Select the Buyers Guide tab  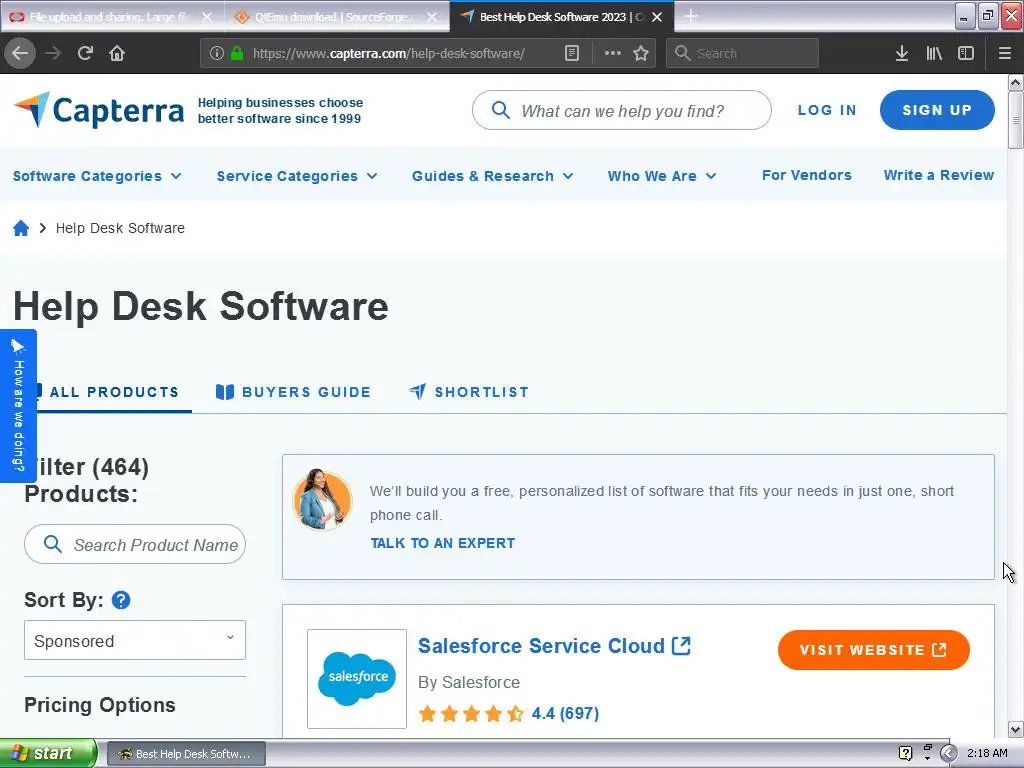pyautogui.click(x=293, y=392)
